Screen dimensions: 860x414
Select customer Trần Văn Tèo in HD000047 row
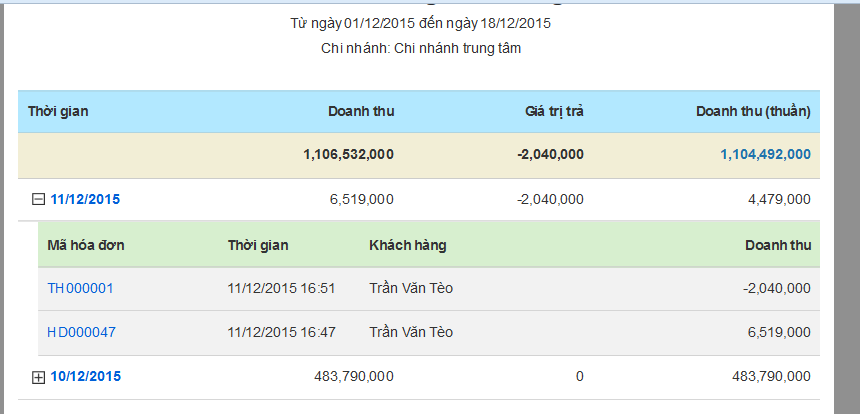pyautogui.click(x=411, y=332)
